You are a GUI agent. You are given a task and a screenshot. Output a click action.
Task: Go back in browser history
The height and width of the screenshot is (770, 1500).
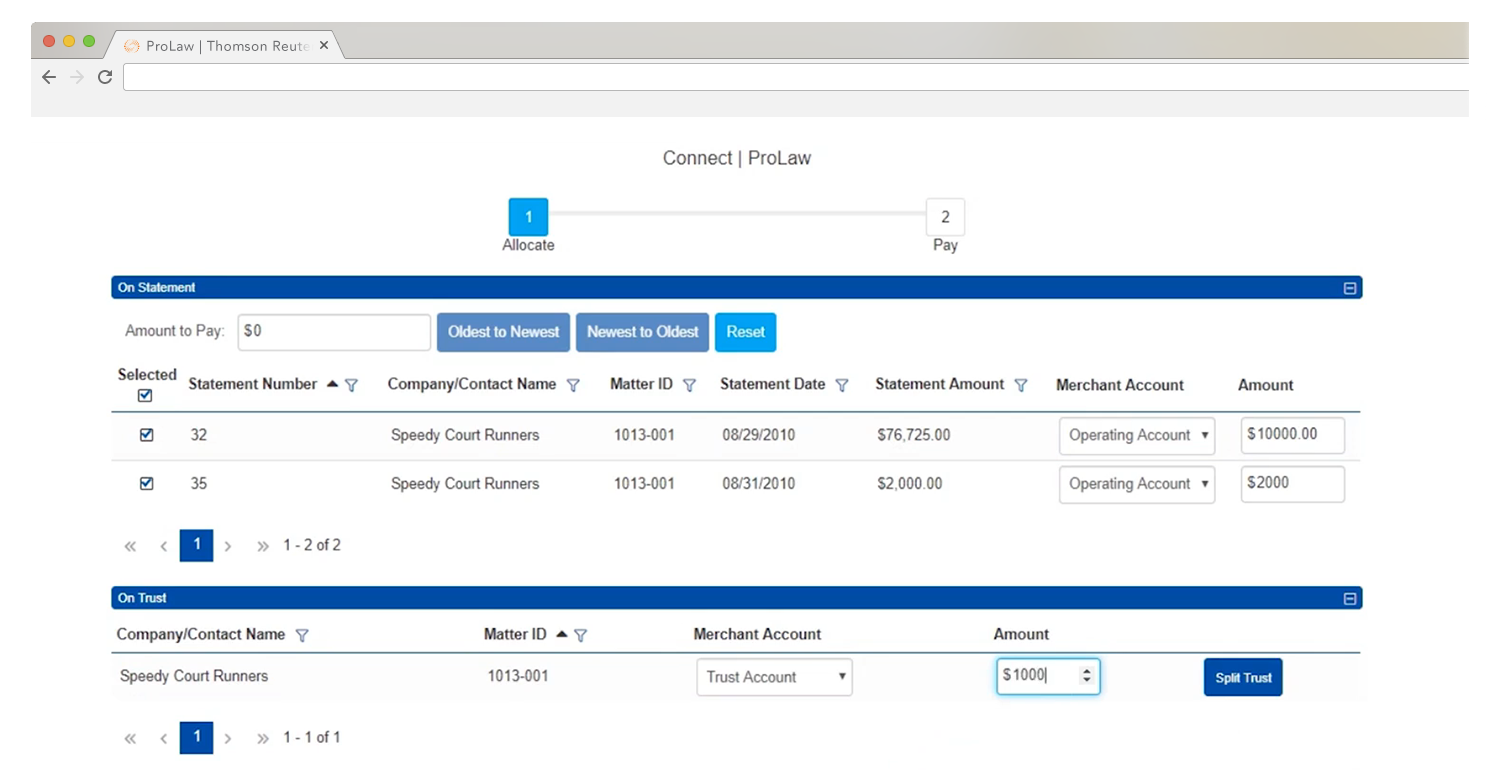click(x=49, y=77)
